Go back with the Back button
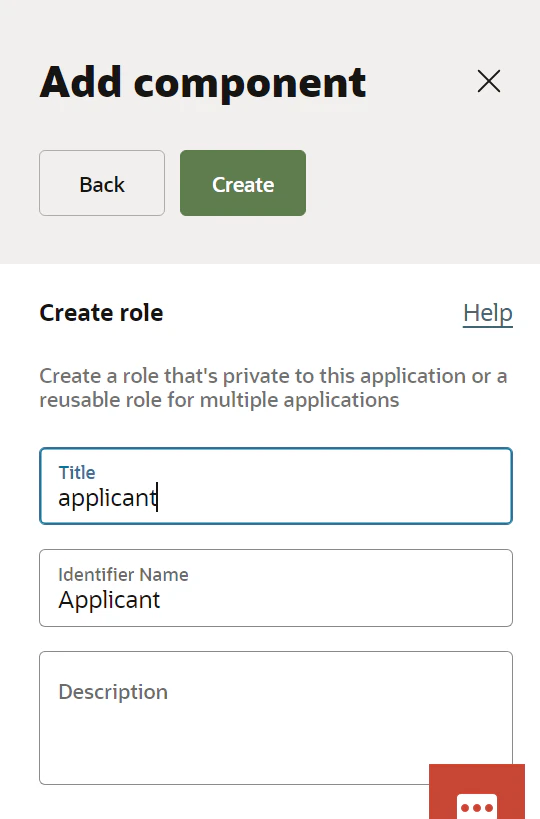Screen dimensions: 540x819 point(102,183)
